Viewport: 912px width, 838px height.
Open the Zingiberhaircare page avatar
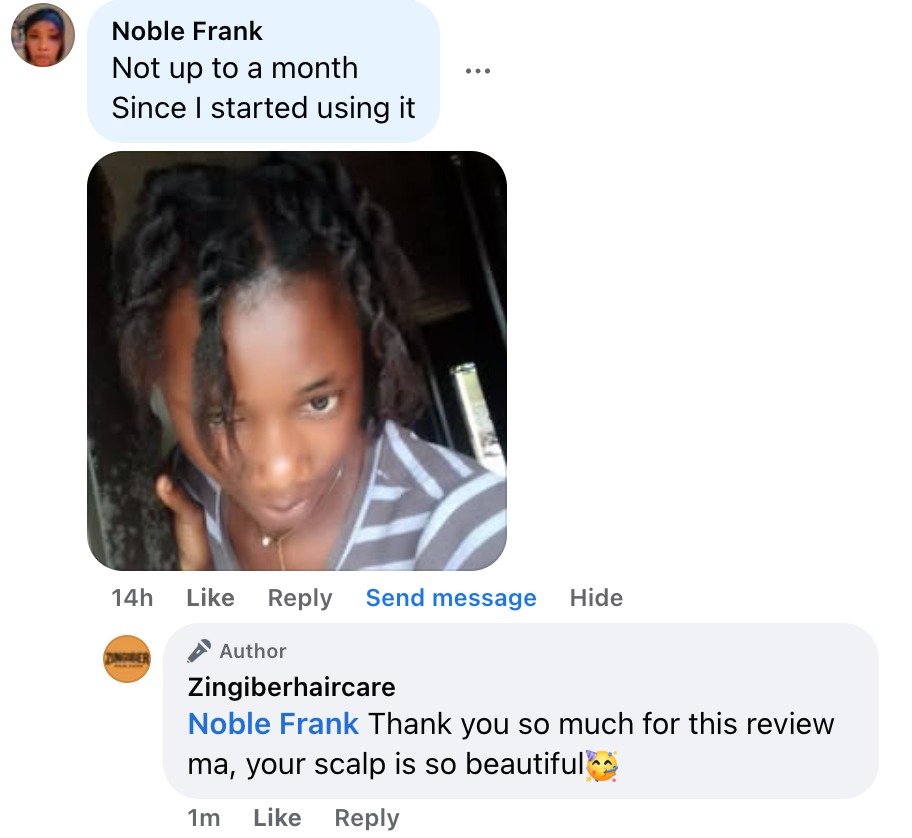[x=127, y=658]
